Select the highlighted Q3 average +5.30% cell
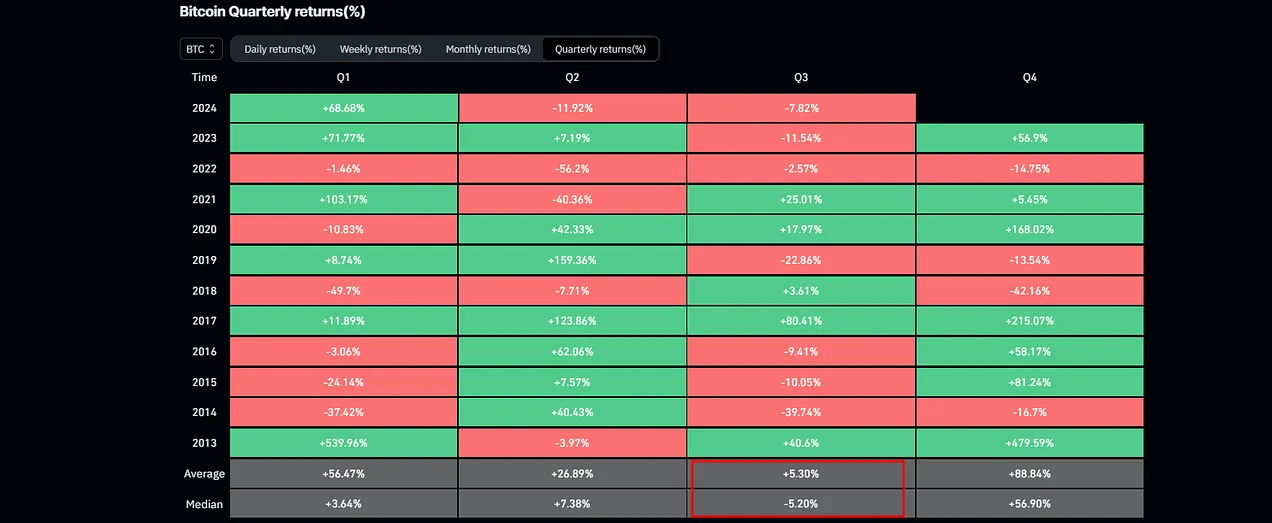Viewport: 1272px width, 523px height. 801,474
